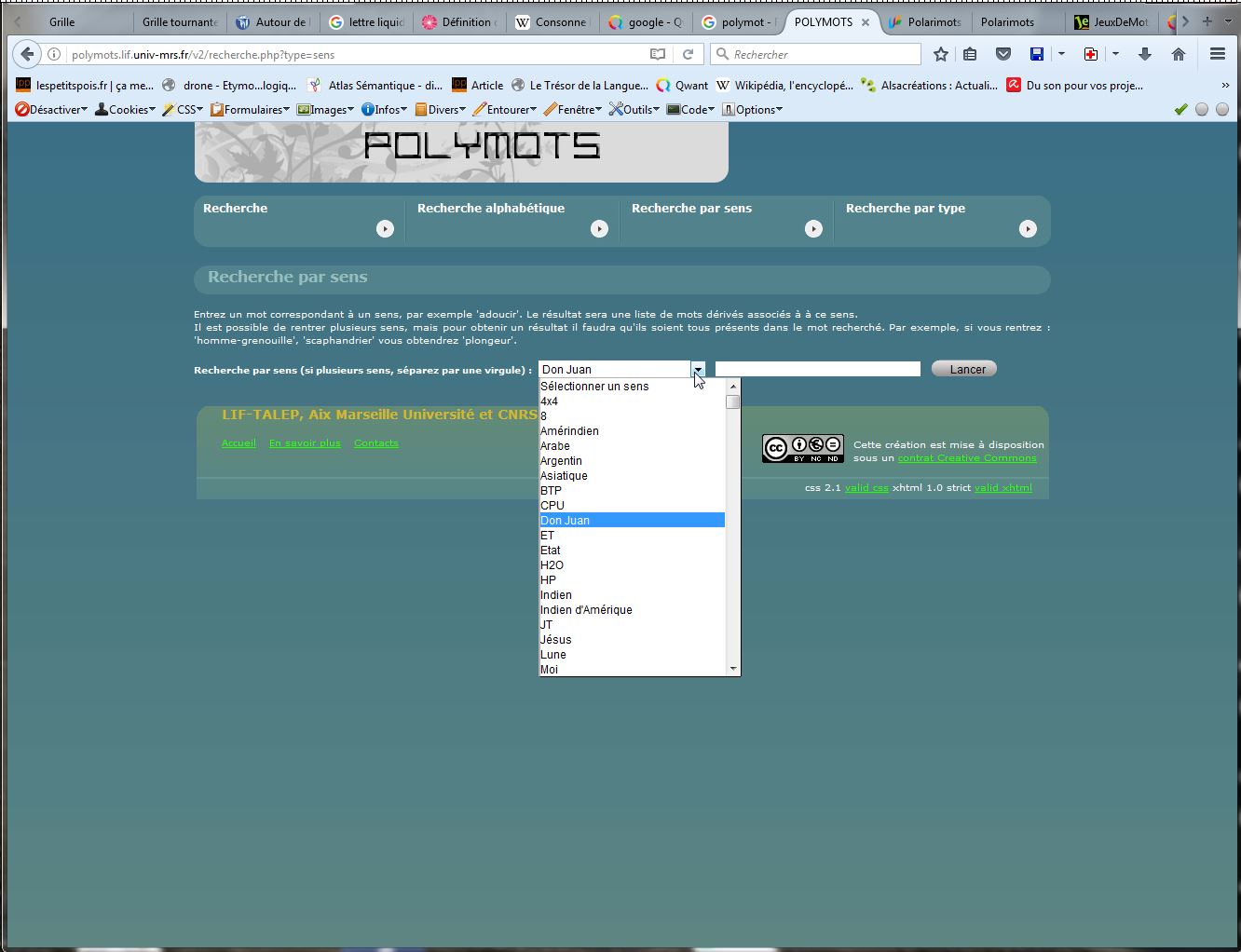The image size is (1241, 952).
Task: Close the POLYMOTS tab
Action: 866,21
